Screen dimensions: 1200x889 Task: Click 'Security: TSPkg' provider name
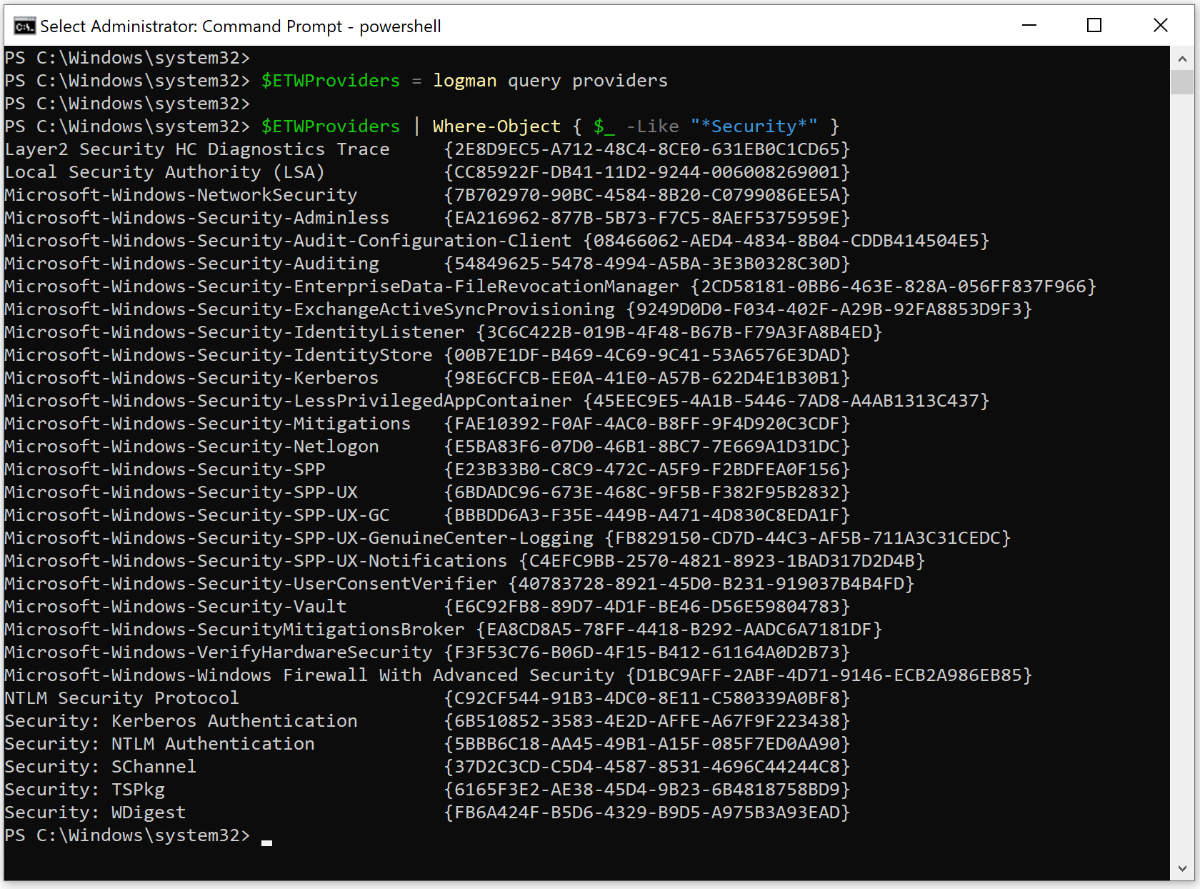click(x=85, y=790)
